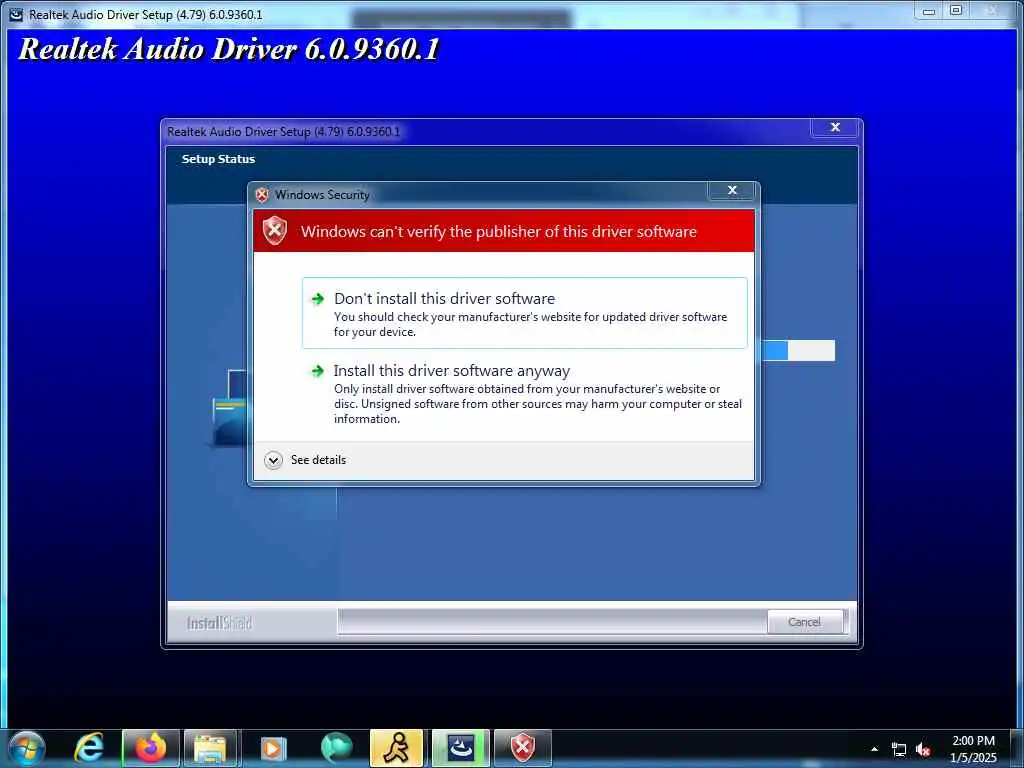1024x768 pixels.
Task: Open Windows Explorer folder icon
Action: (210, 748)
